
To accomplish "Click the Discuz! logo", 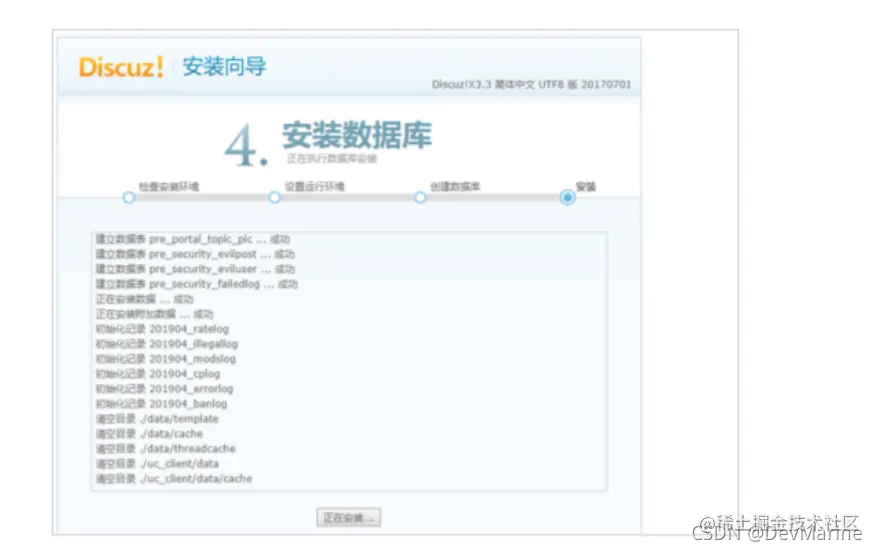I will [x=121, y=67].
